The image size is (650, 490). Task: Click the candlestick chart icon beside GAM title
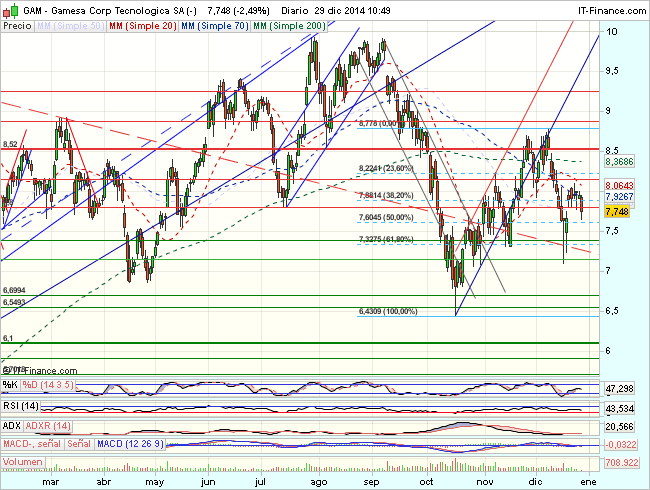(x=10, y=10)
